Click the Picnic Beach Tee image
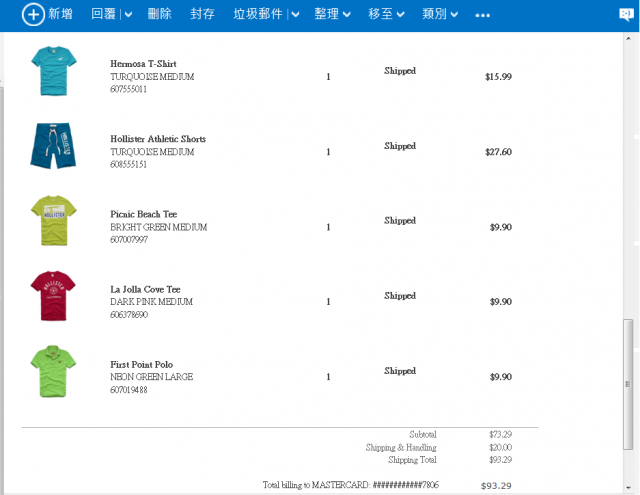Image resolution: width=640 pixels, height=495 pixels. [53, 220]
